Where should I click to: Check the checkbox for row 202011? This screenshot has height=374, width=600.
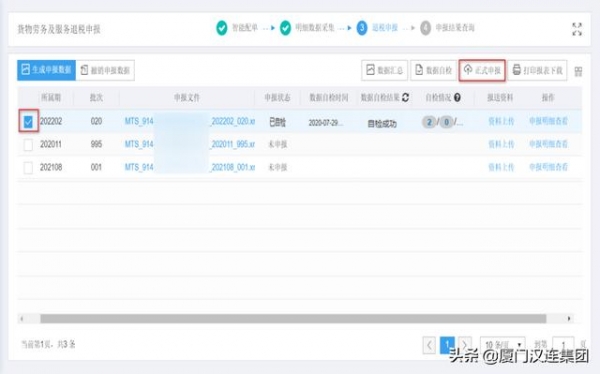pyautogui.click(x=28, y=145)
